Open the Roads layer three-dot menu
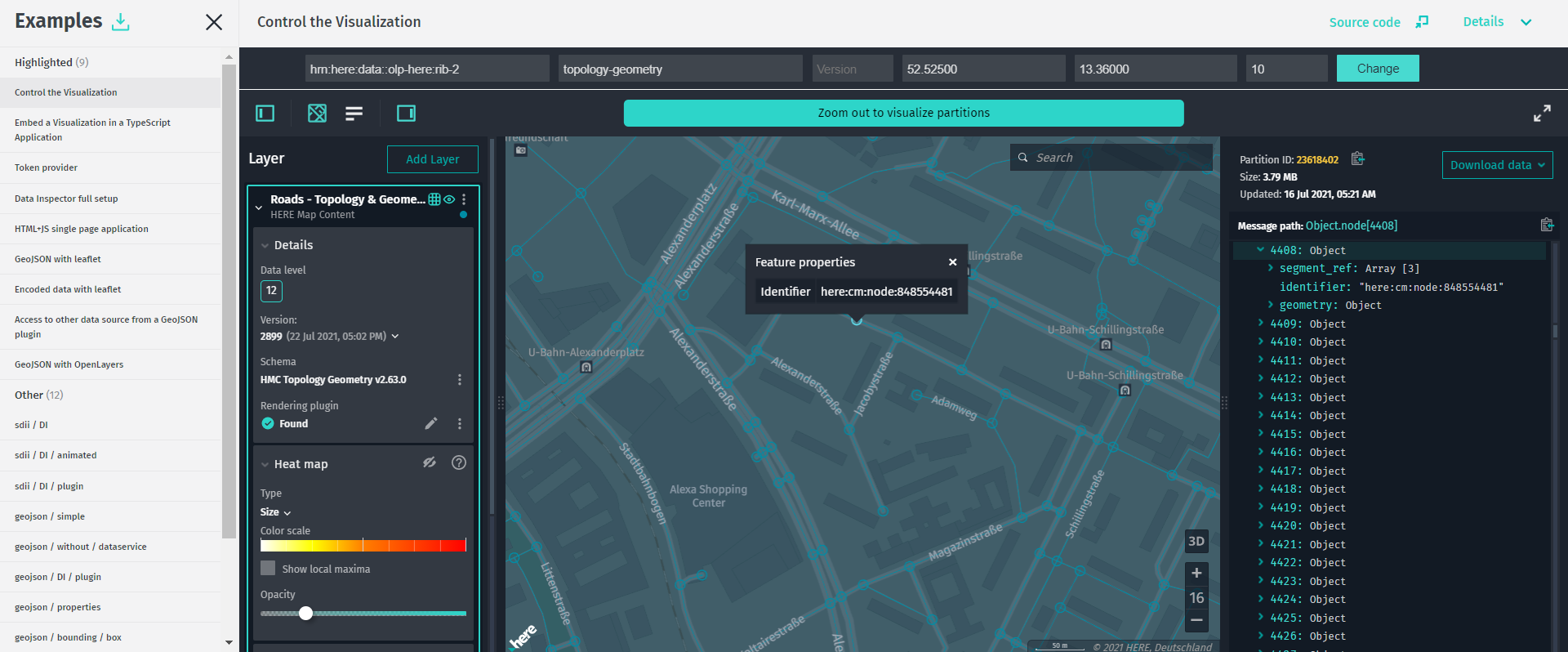This screenshot has width=1568, height=652. 464,199
